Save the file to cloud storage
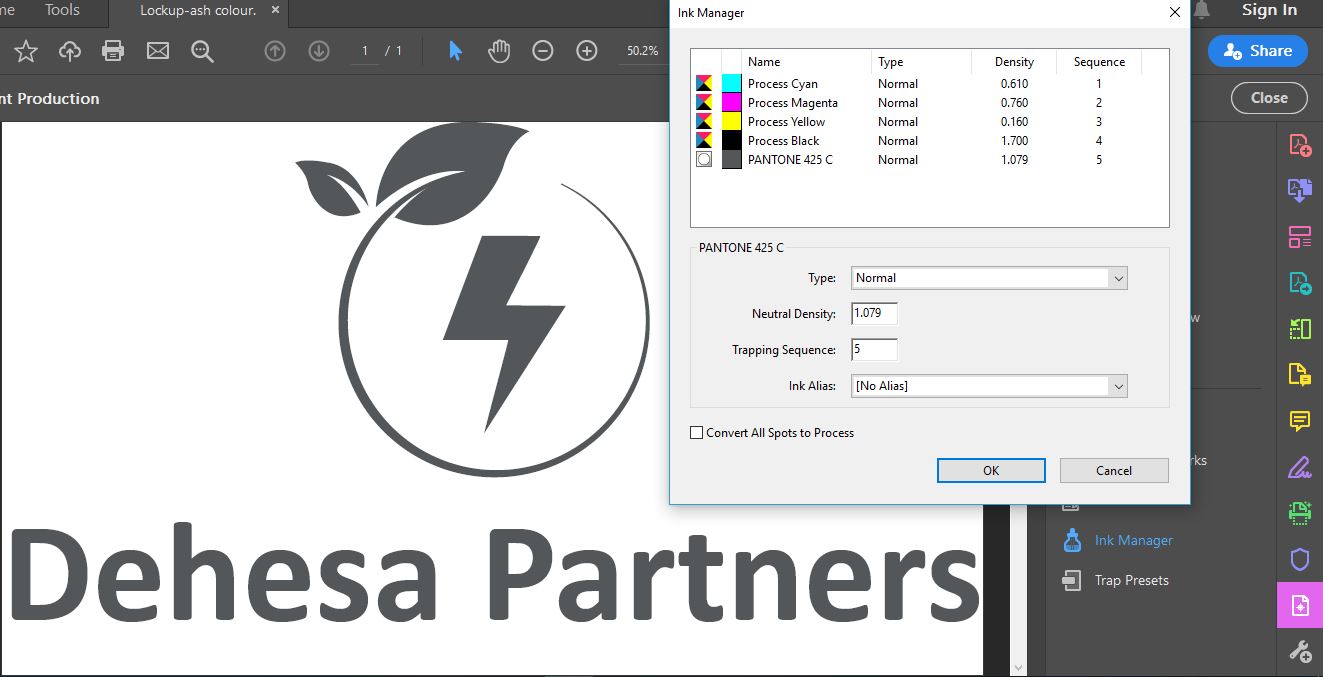Screen dimensions: 1323x677 pos(69,50)
